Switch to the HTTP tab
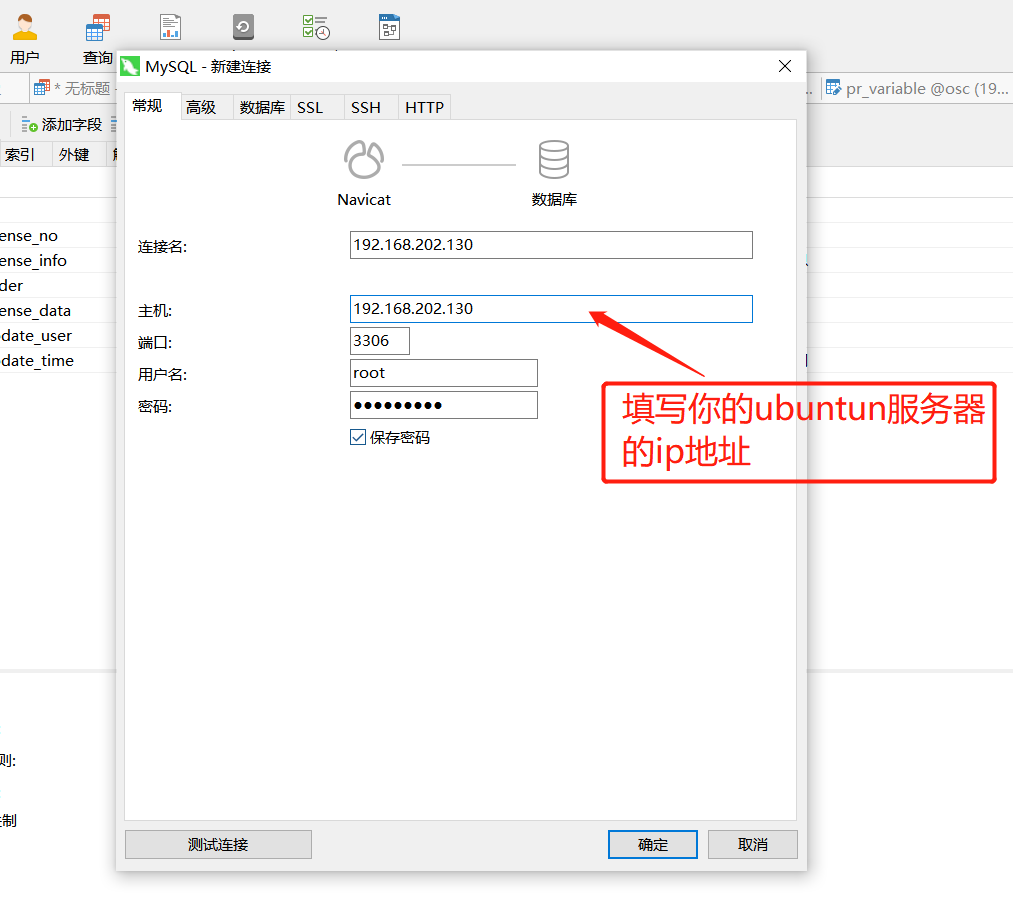This screenshot has width=1013, height=919. tap(424, 107)
